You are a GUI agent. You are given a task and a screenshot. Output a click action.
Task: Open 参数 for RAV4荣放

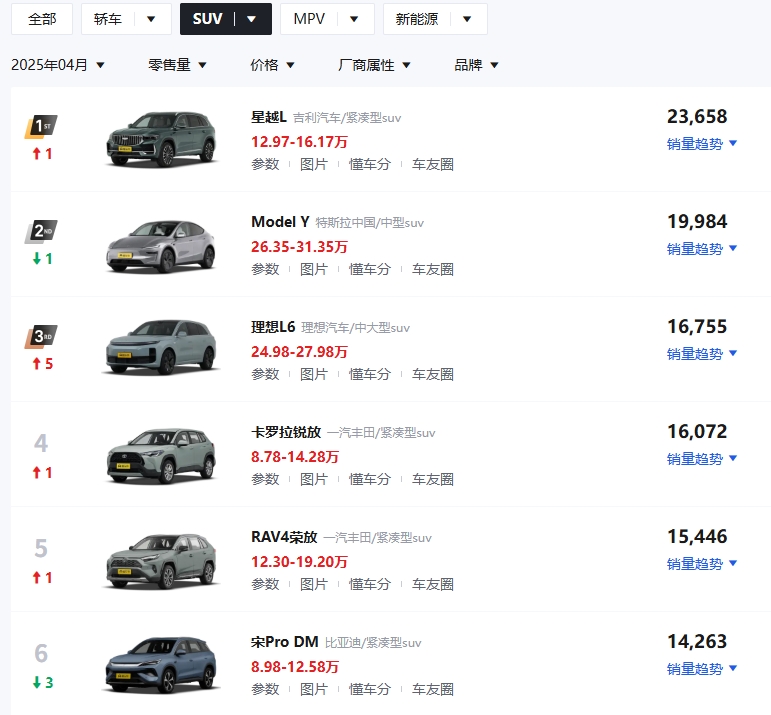coord(265,584)
